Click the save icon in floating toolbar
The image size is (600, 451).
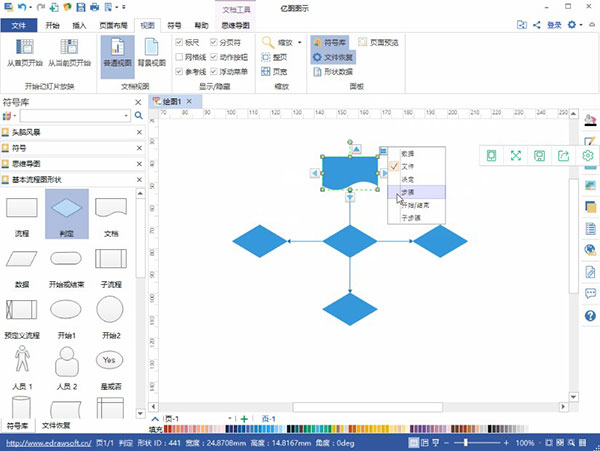(540, 155)
